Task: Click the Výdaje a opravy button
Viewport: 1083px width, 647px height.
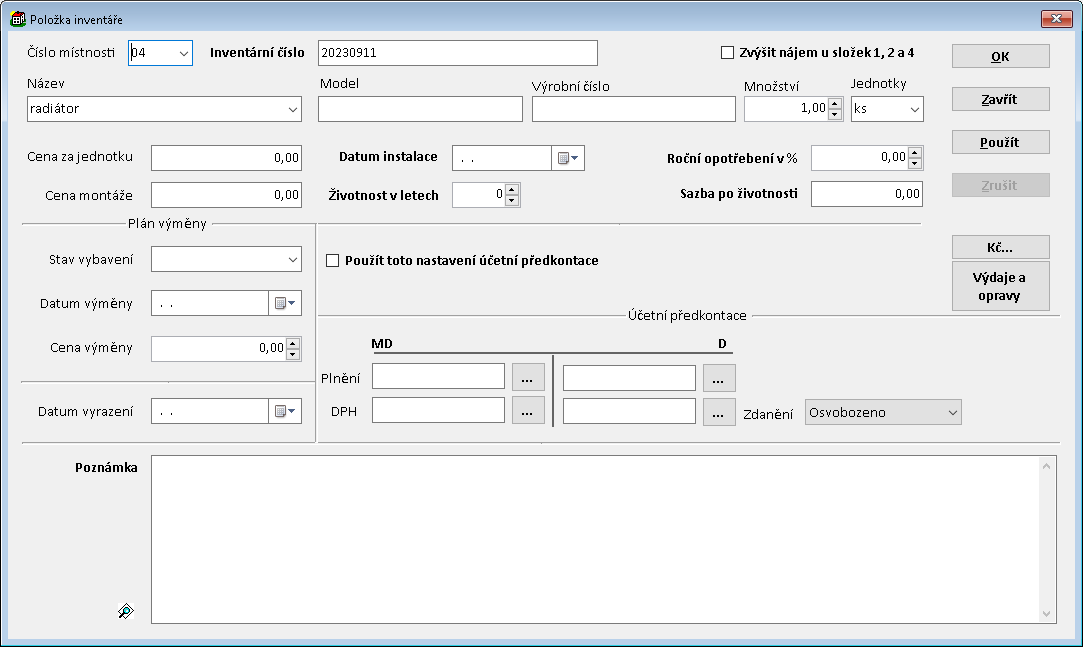Action: tap(1000, 287)
